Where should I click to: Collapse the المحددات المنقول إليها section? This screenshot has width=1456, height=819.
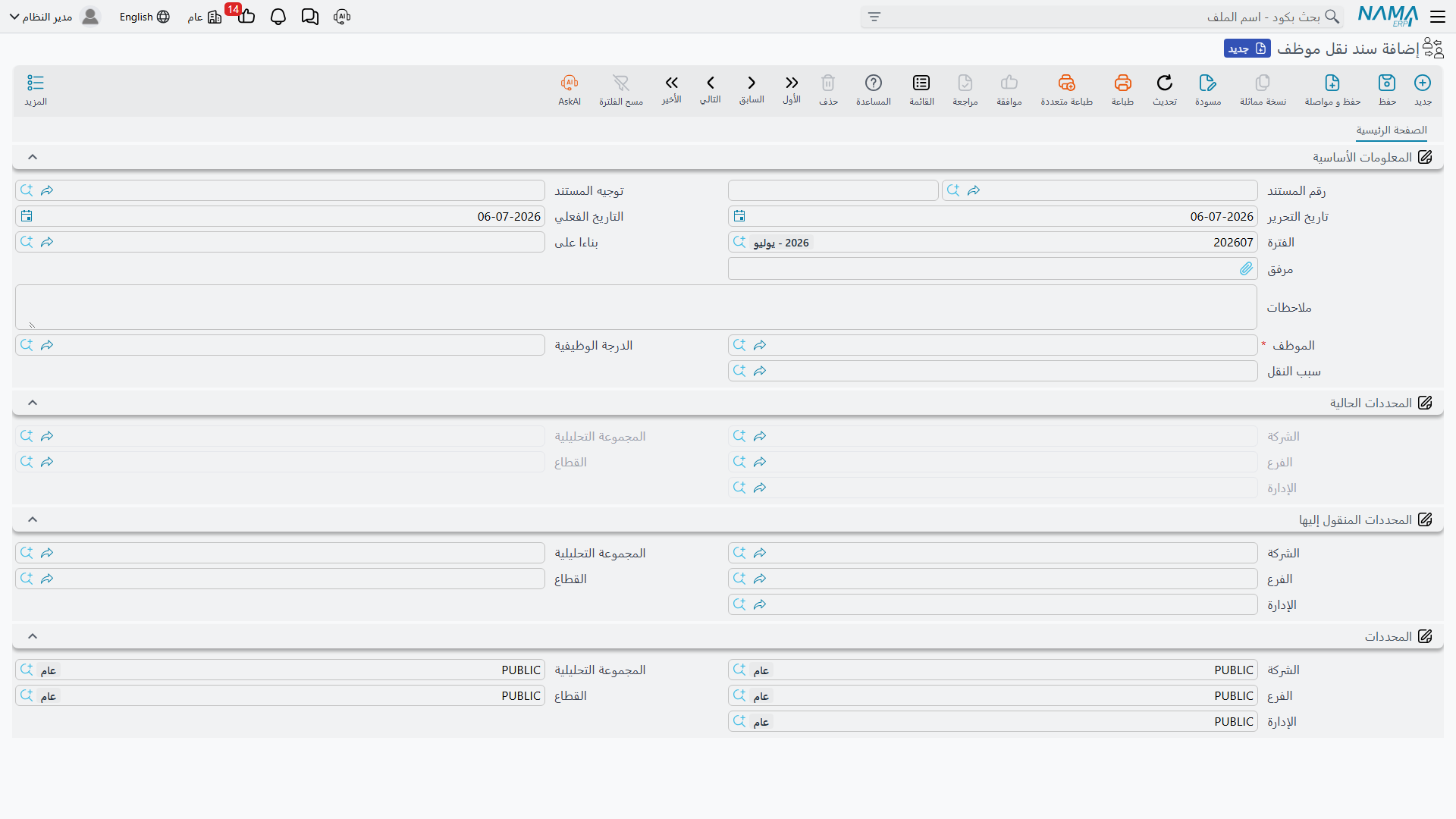click(x=33, y=519)
